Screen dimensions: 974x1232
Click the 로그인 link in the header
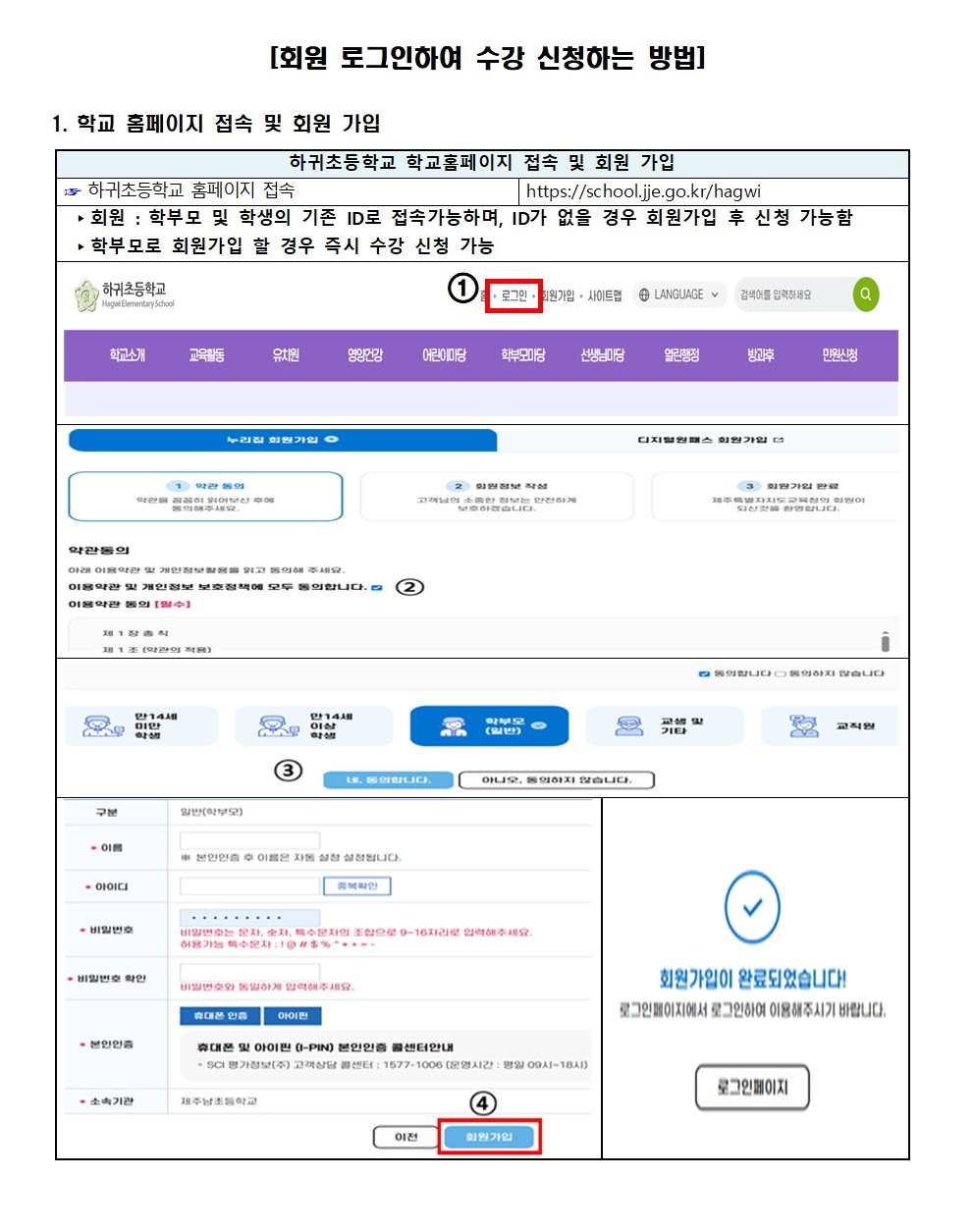click(x=514, y=295)
